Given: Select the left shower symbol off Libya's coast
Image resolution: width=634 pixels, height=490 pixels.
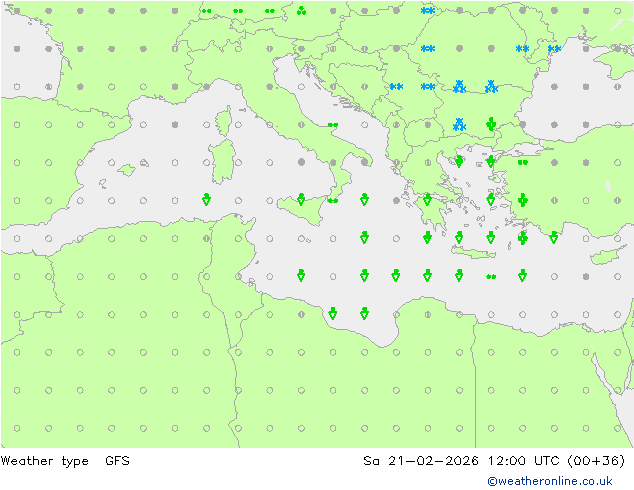Looking at the screenshot, I should click(x=333, y=313).
